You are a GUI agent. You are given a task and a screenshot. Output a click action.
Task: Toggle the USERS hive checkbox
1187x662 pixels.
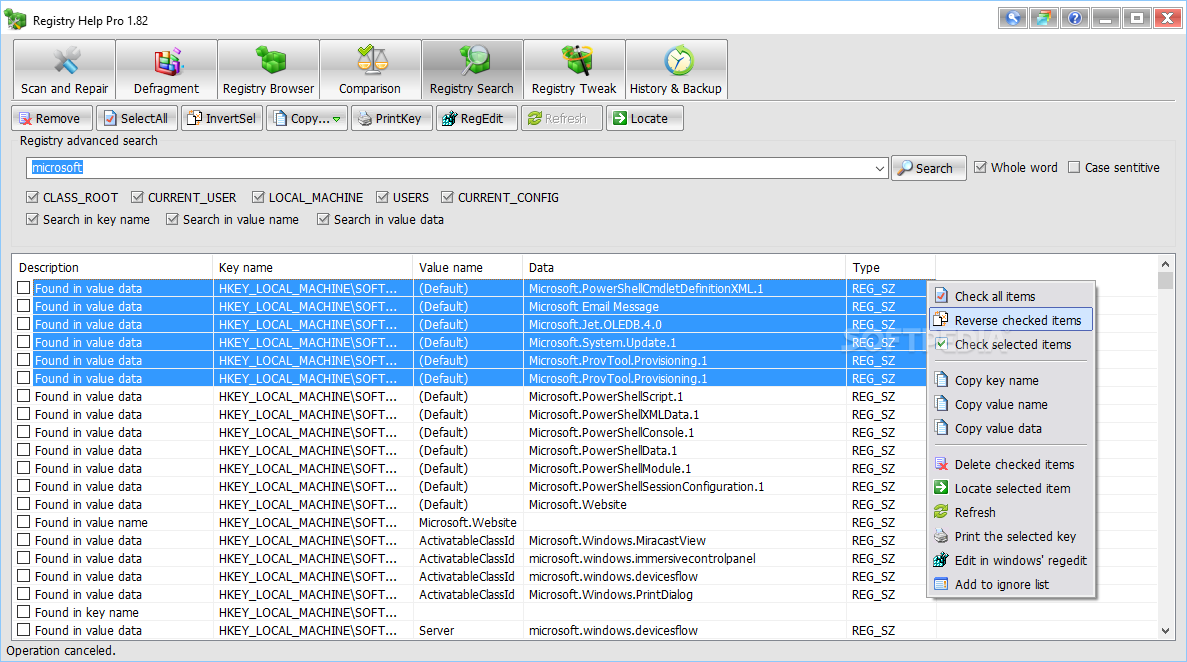[x=382, y=198]
